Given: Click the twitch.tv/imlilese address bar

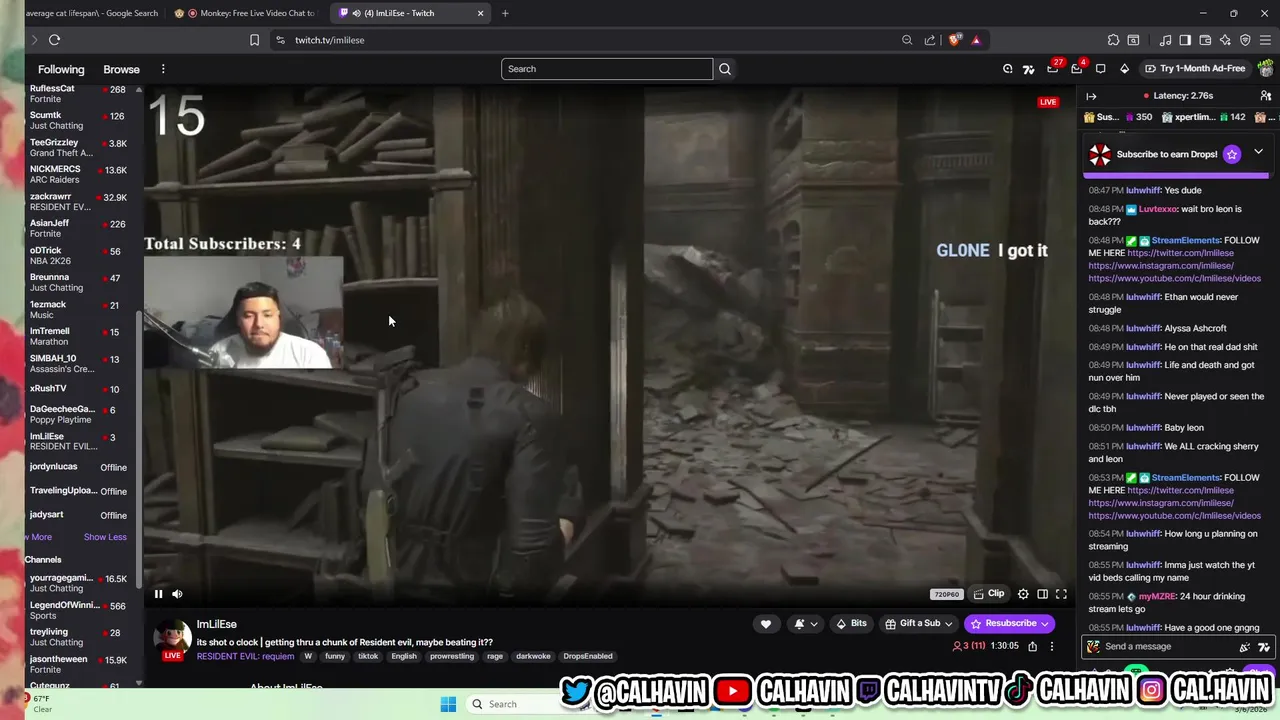Looking at the screenshot, I should (x=590, y=40).
